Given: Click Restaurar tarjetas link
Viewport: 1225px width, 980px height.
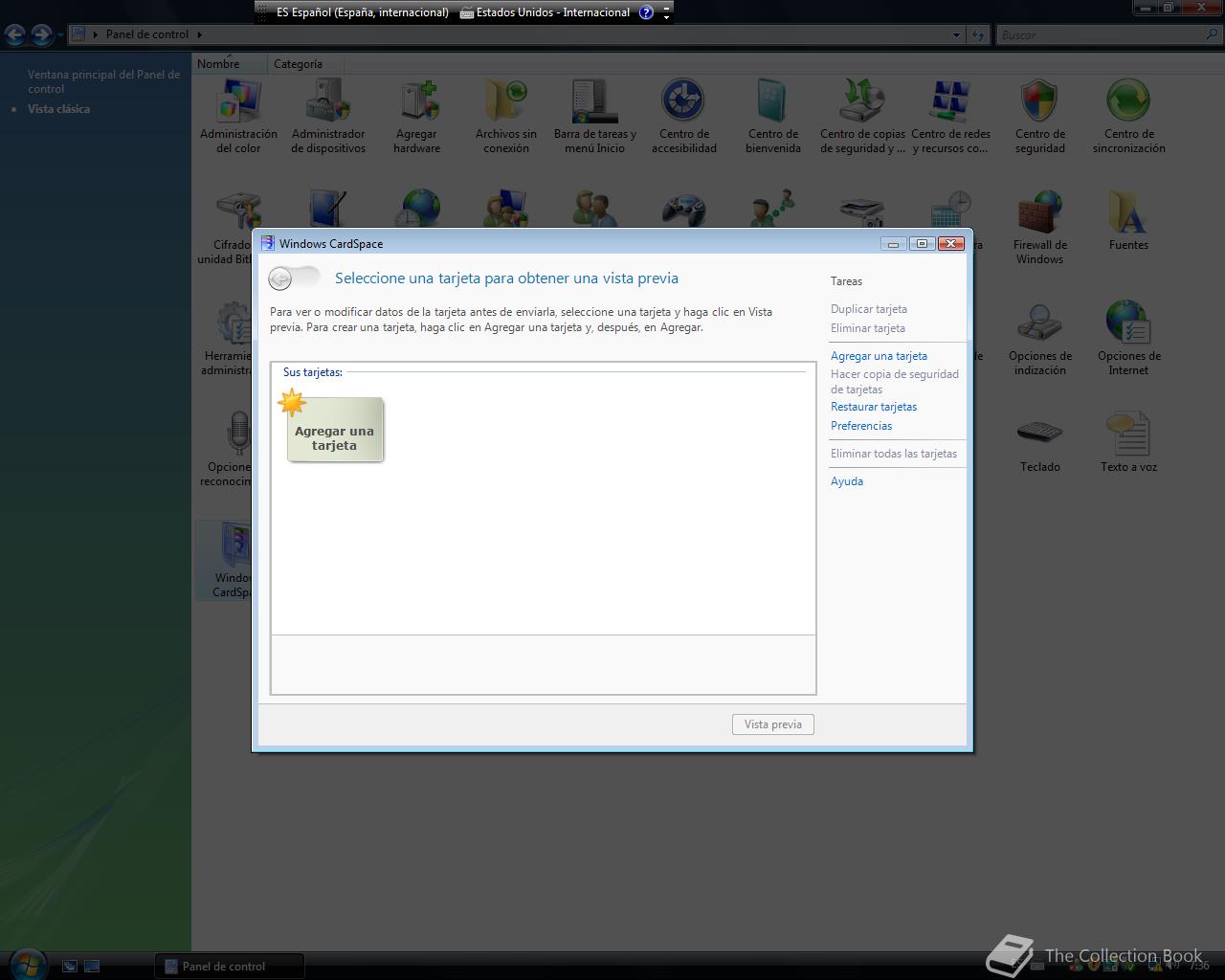Looking at the screenshot, I should [x=874, y=407].
